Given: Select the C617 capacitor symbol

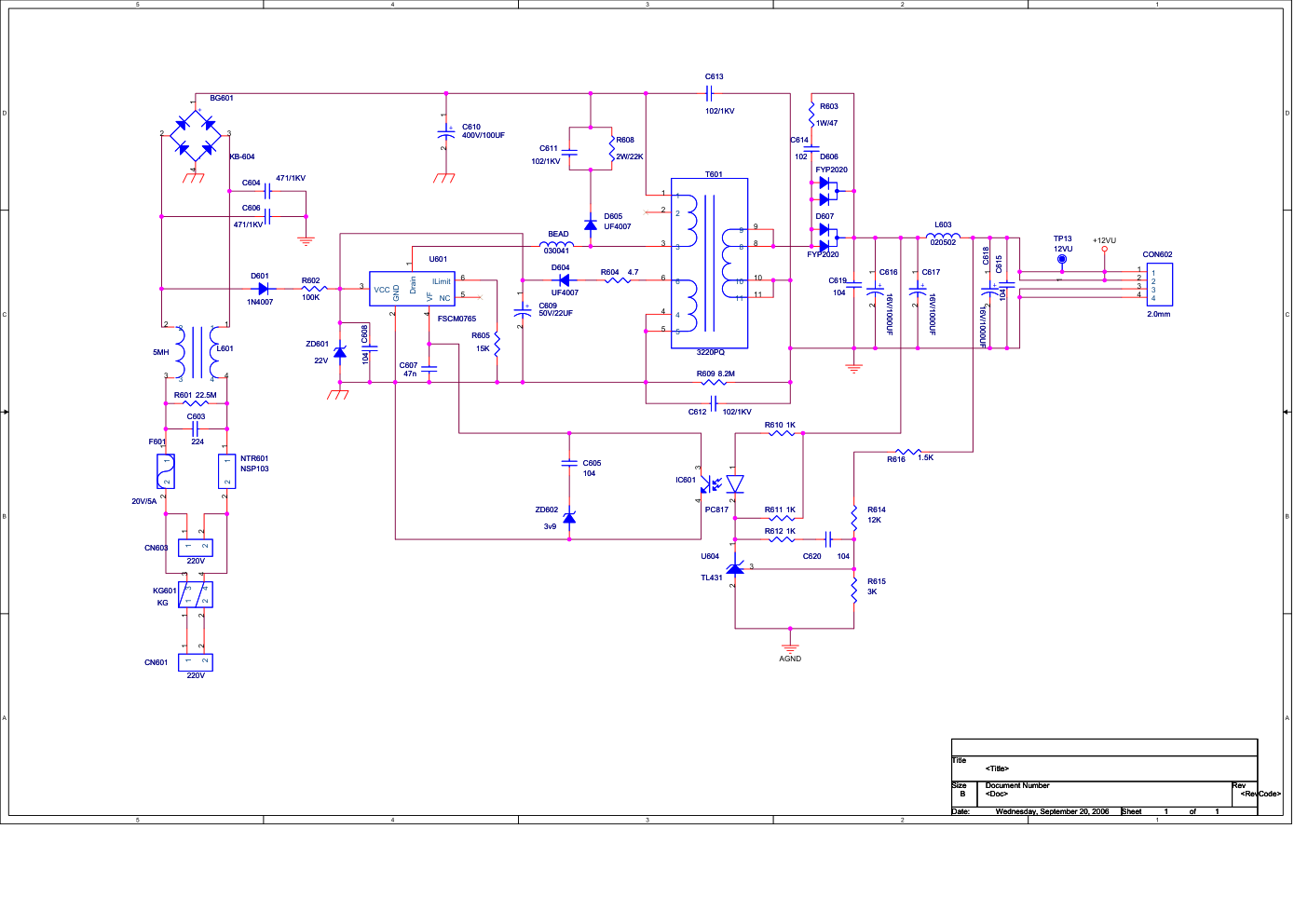Looking at the screenshot, I should (918, 290).
